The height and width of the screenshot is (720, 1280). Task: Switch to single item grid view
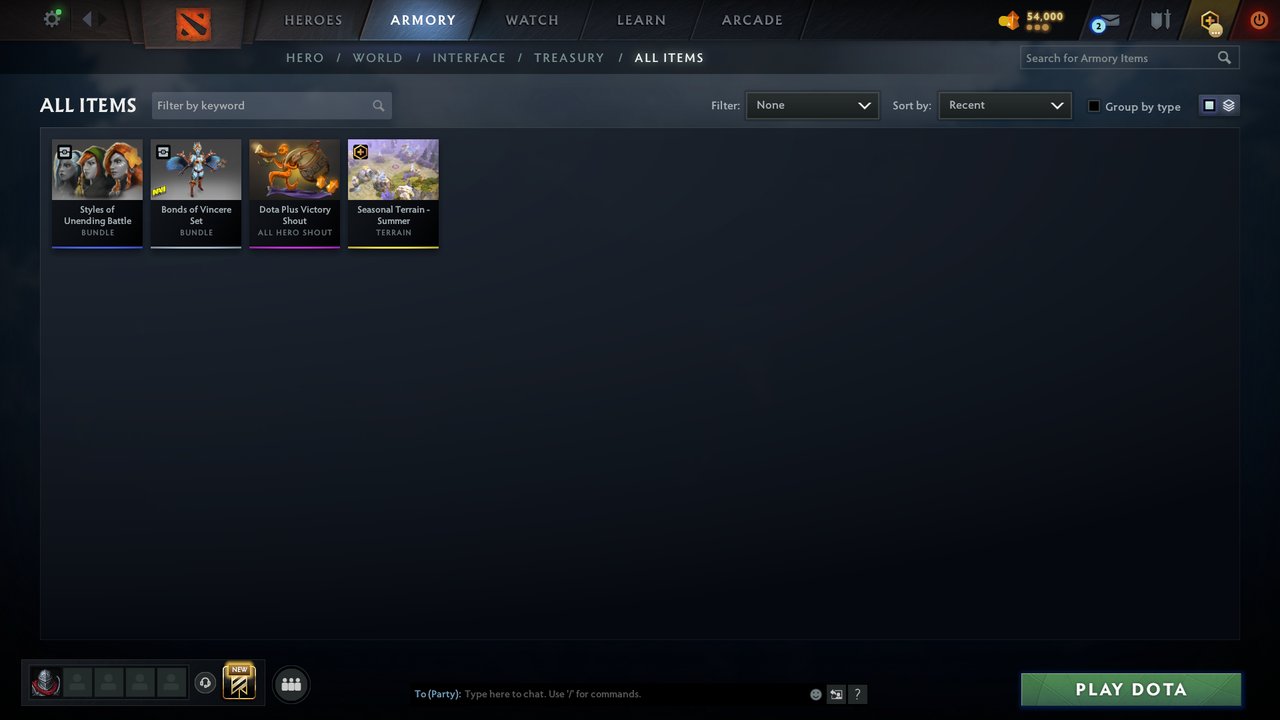[1209, 105]
